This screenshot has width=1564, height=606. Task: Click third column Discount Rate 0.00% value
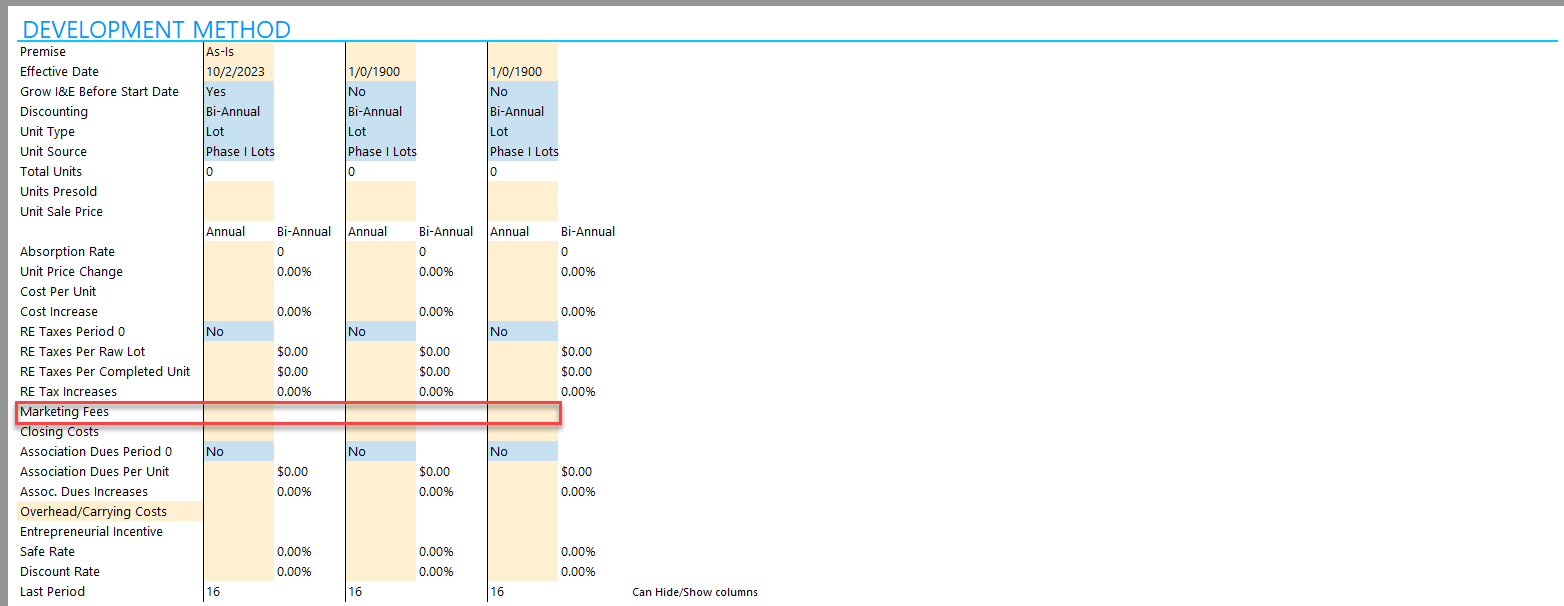[578, 571]
